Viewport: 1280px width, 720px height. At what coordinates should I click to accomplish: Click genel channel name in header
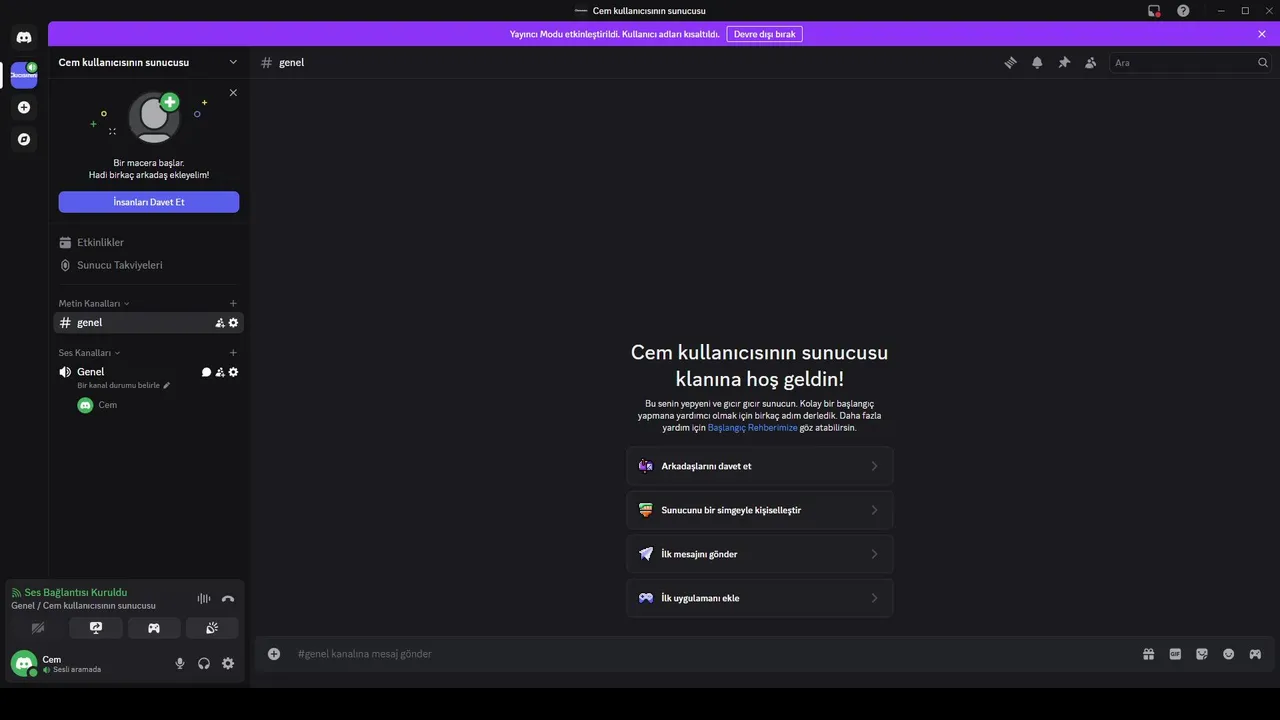291,62
